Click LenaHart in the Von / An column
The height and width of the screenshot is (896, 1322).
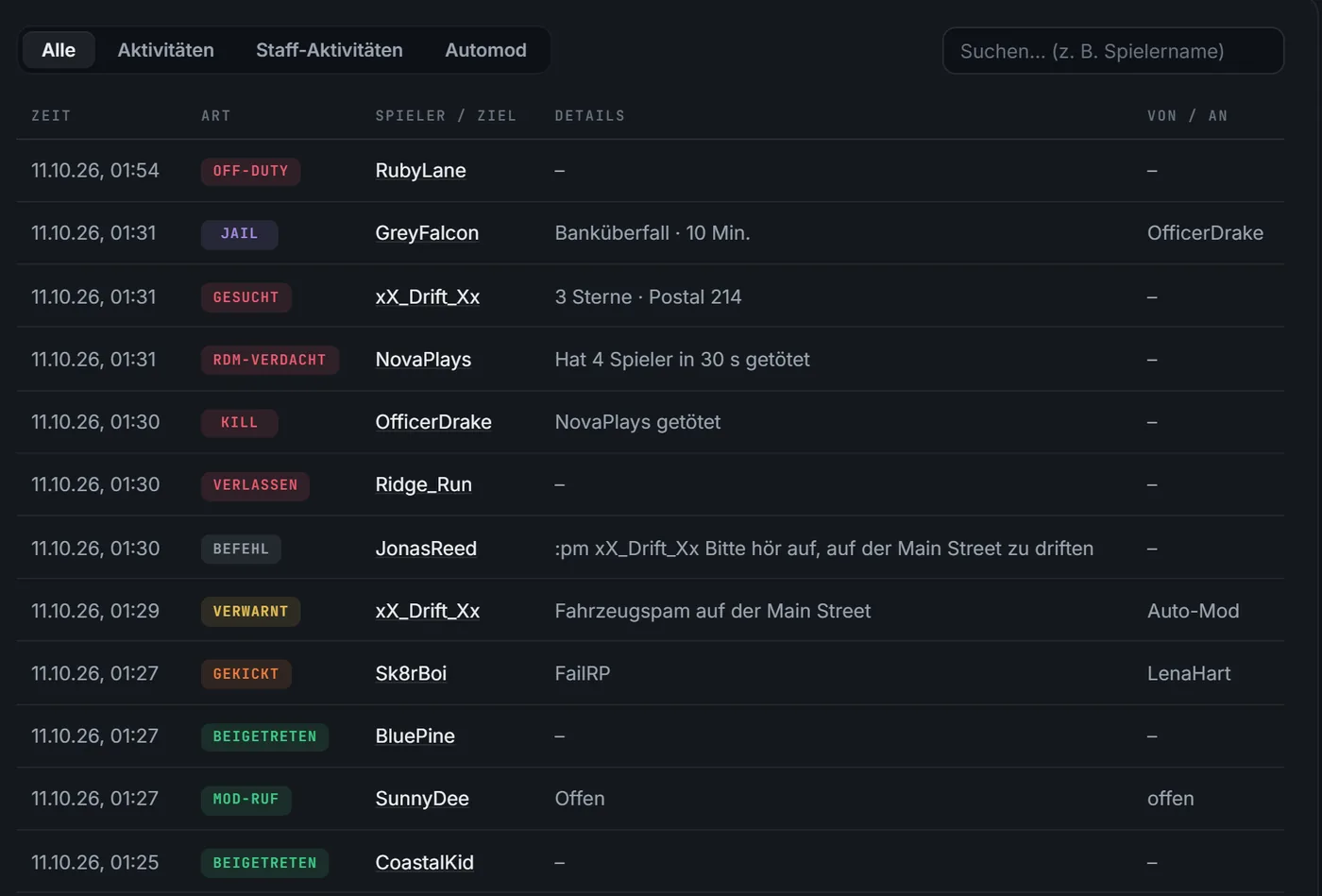click(1189, 673)
